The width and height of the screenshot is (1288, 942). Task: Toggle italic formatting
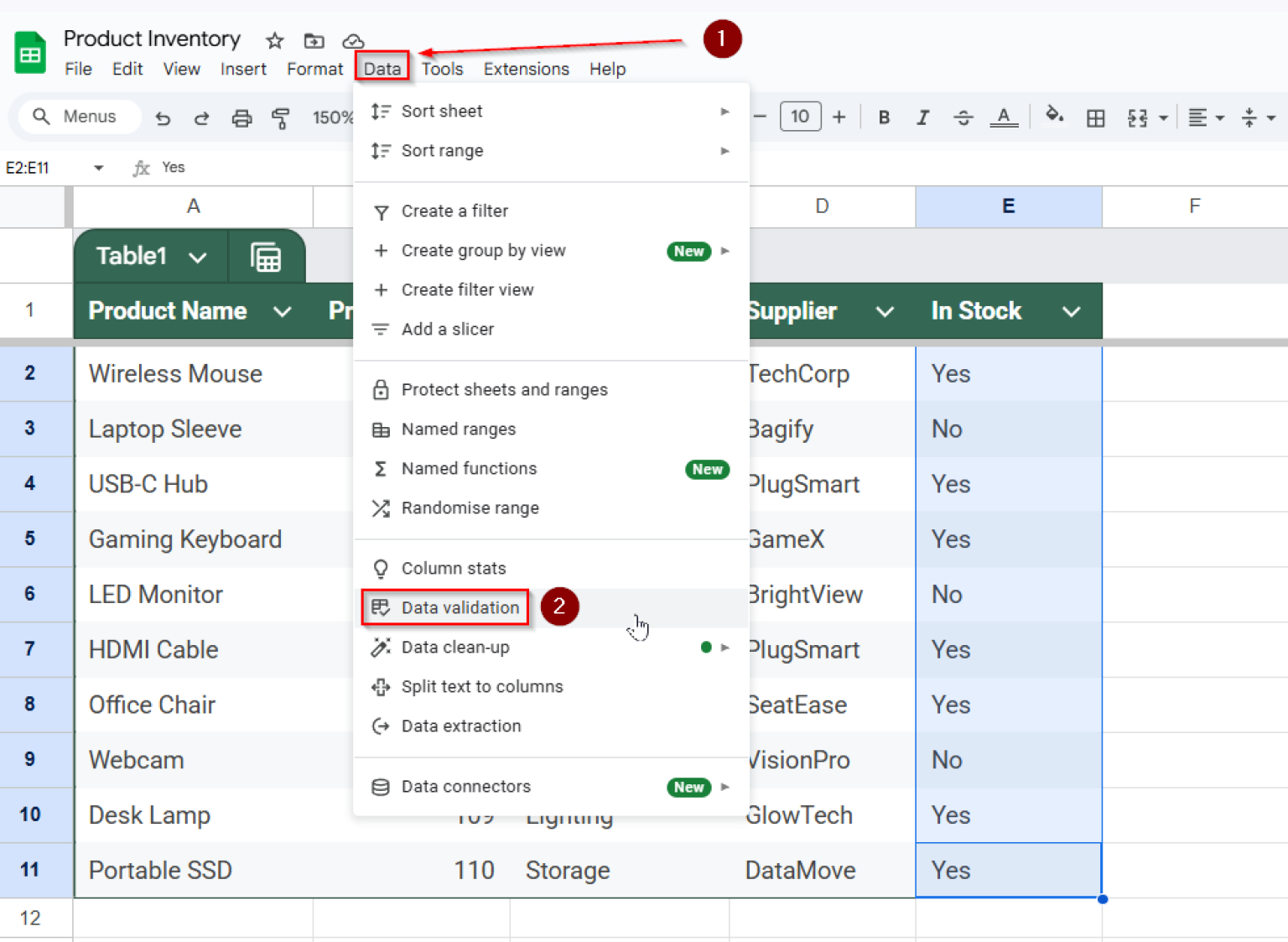click(x=922, y=117)
